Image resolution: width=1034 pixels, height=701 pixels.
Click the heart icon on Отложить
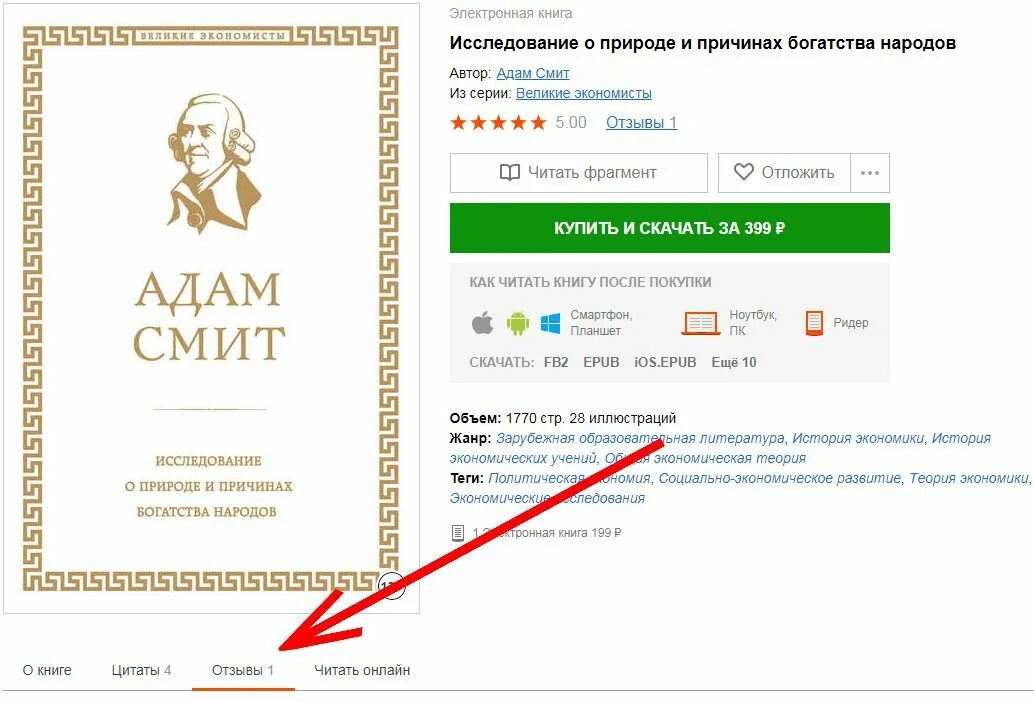click(744, 172)
